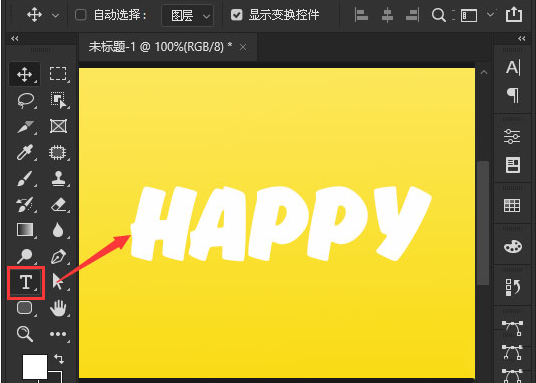The image size is (536, 383).
Task: Click the align right edges button
Action: [x=412, y=15]
